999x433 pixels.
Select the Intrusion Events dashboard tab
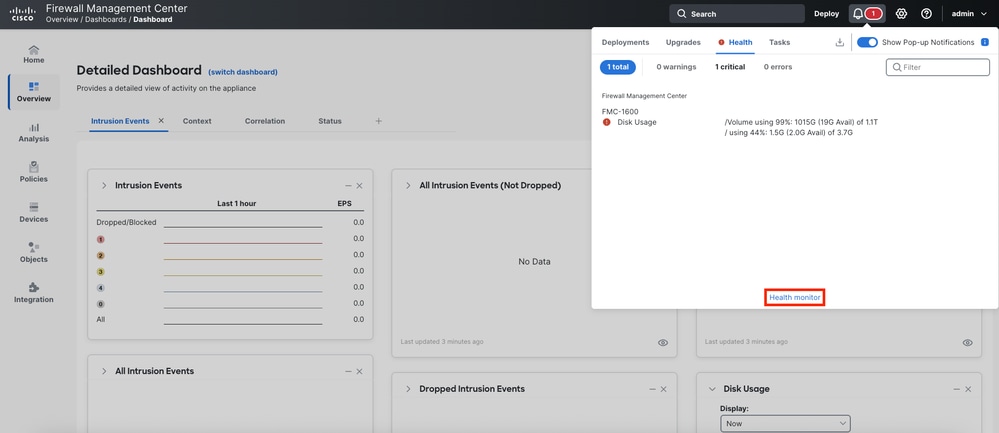pos(120,121)
